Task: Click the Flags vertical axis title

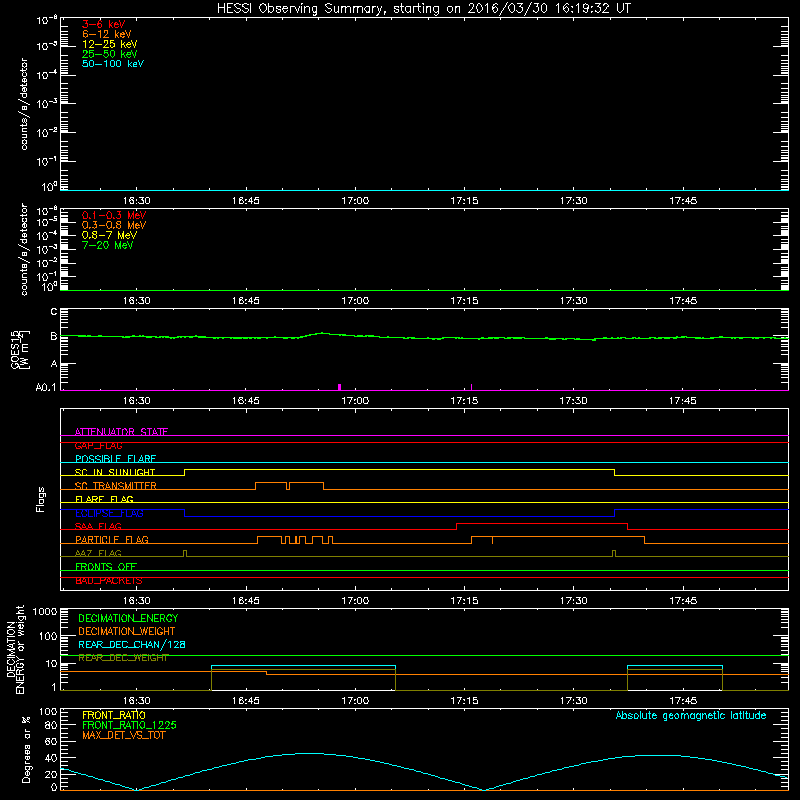Action: 41,499
